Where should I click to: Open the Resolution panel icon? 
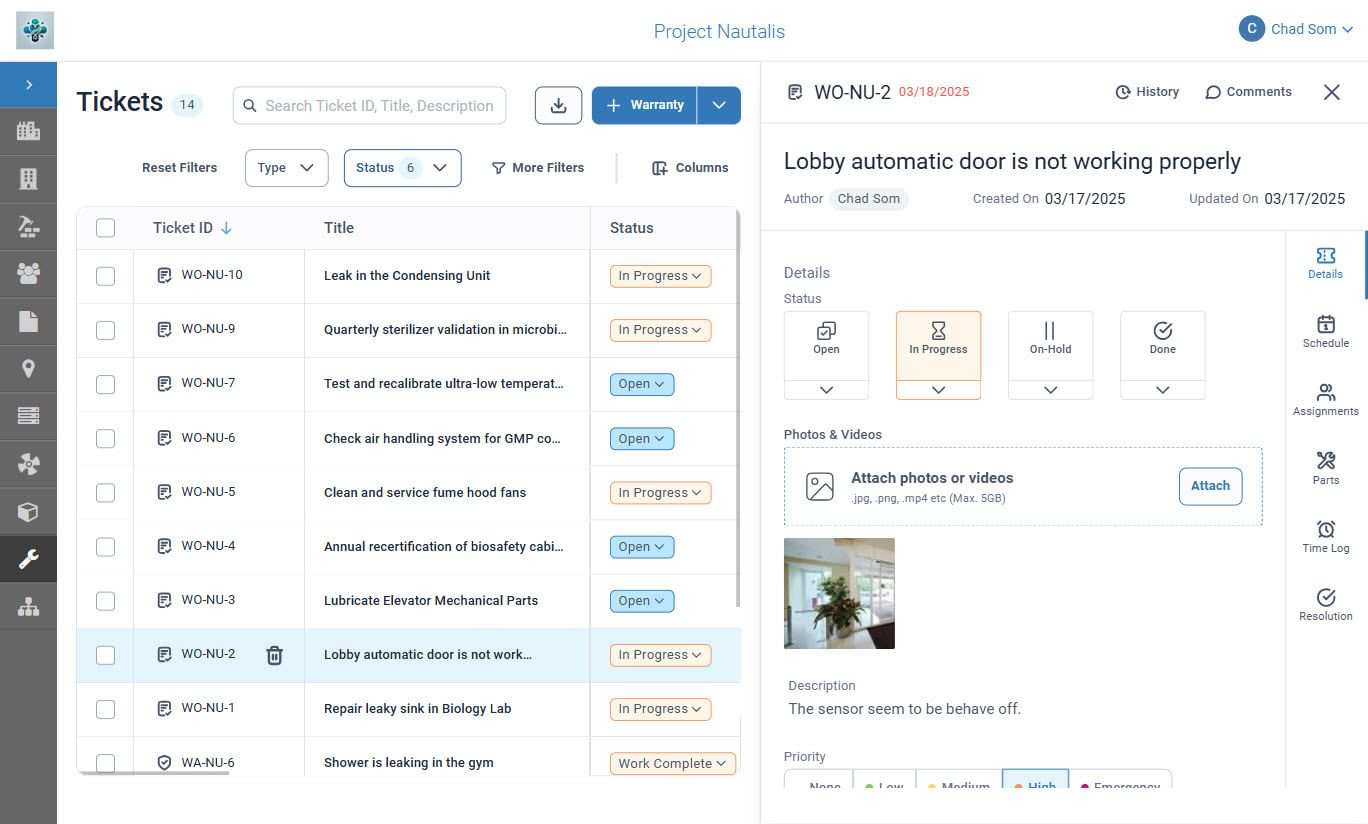(x=1325, y=604)
